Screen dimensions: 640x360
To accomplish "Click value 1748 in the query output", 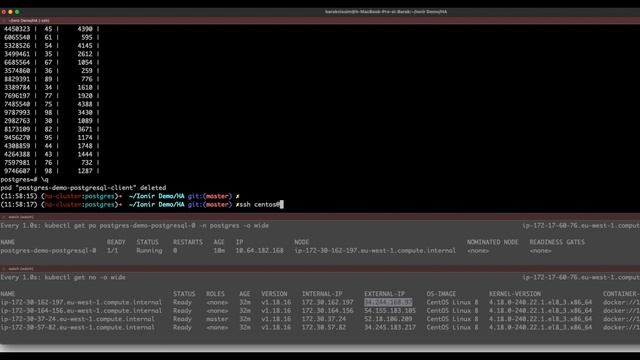I will click(x=85, y=146).
